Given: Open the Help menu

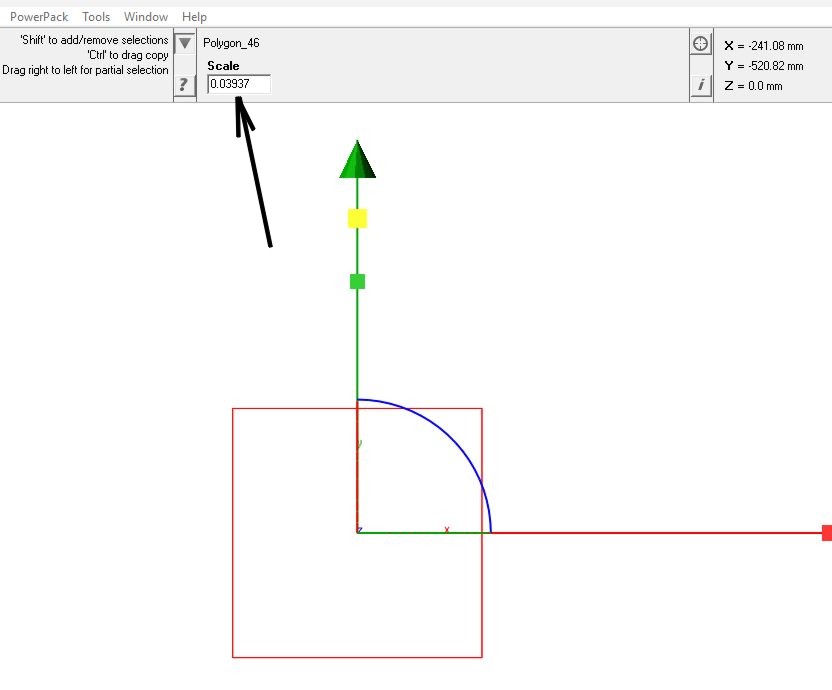Looking at the screenshot, I should [x=194, y=17].
